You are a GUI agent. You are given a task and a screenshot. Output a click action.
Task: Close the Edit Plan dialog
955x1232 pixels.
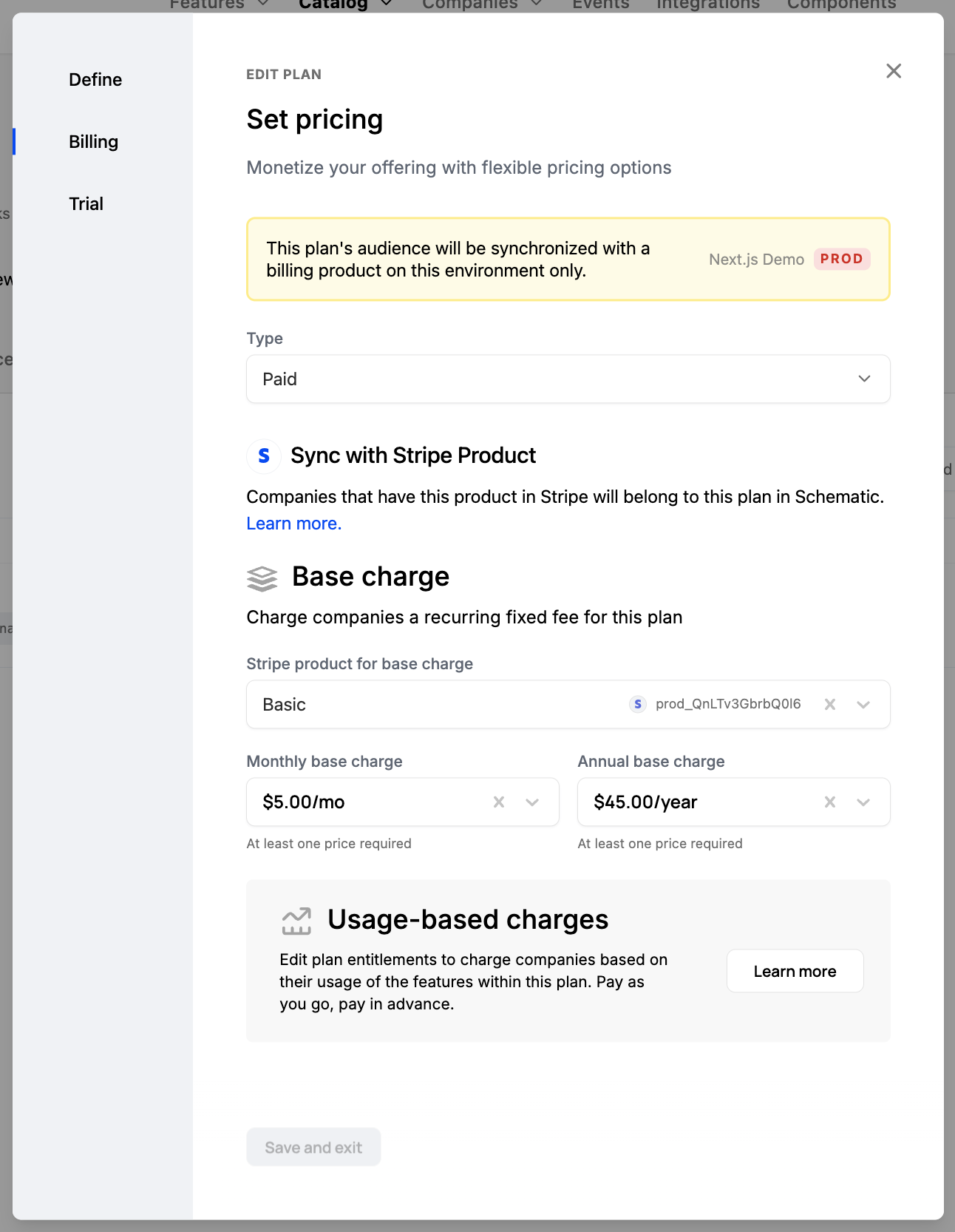(894, 71)
